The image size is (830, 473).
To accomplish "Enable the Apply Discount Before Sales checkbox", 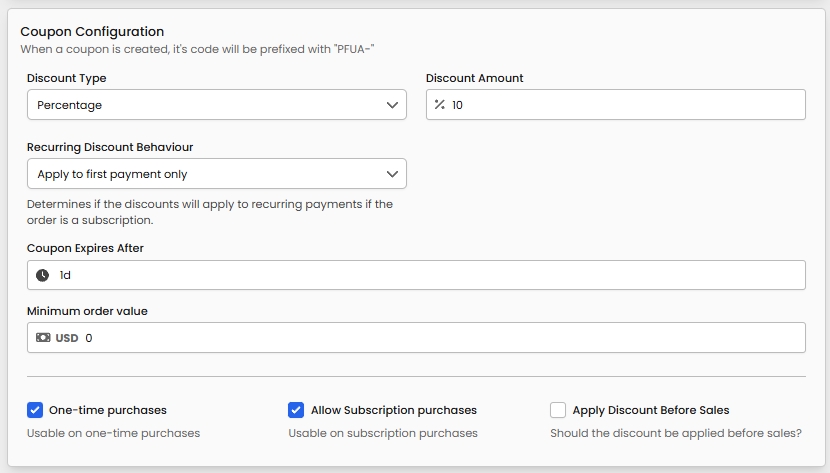I will click(558, 410).
